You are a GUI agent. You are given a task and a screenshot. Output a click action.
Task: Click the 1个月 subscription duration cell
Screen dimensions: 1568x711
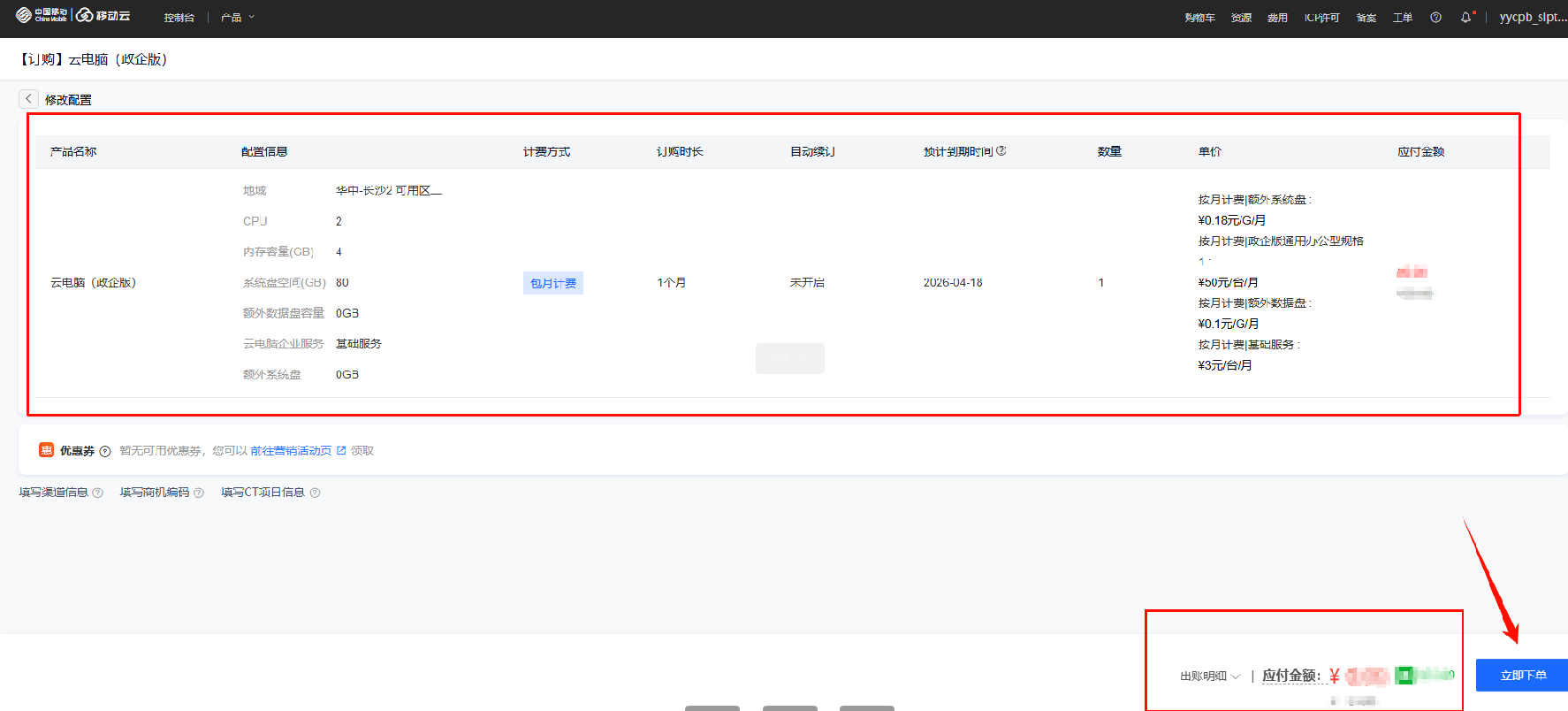pos(671,283)
